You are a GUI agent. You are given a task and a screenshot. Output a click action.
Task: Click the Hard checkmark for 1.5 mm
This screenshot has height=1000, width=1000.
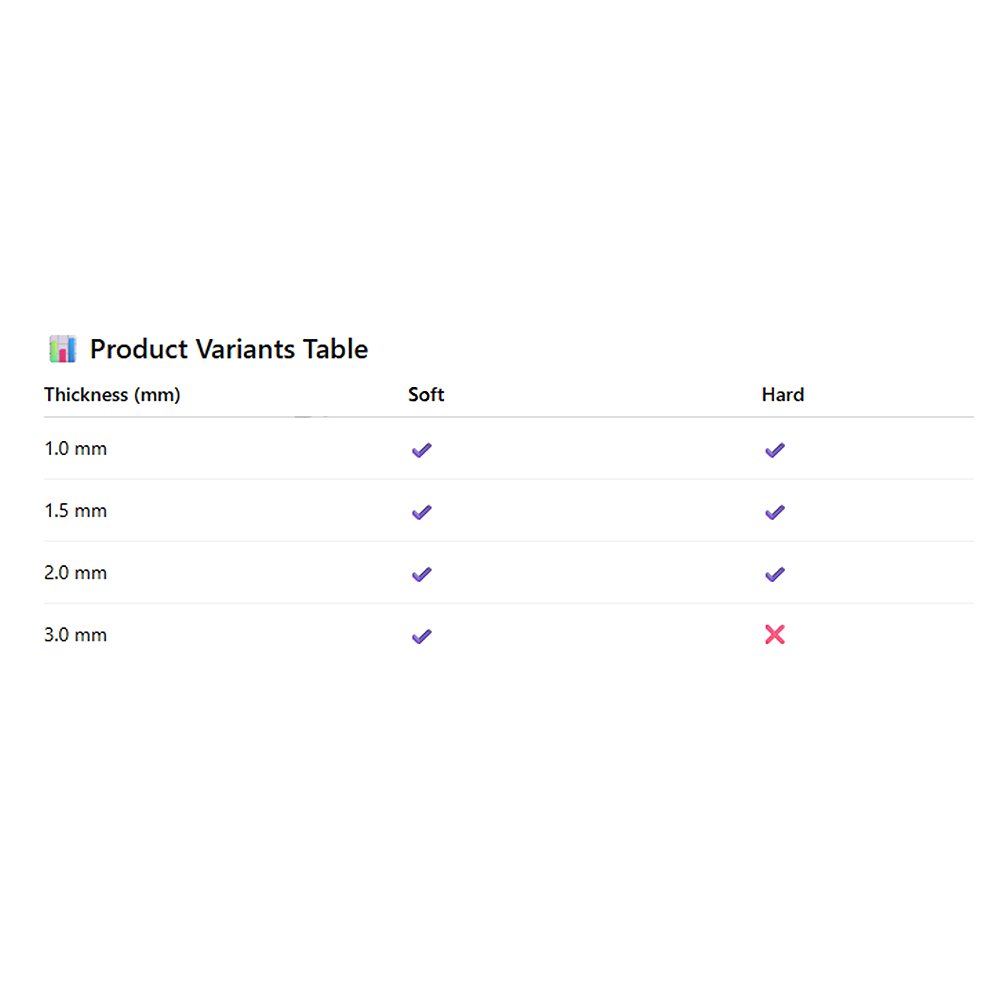coord(775,512)
